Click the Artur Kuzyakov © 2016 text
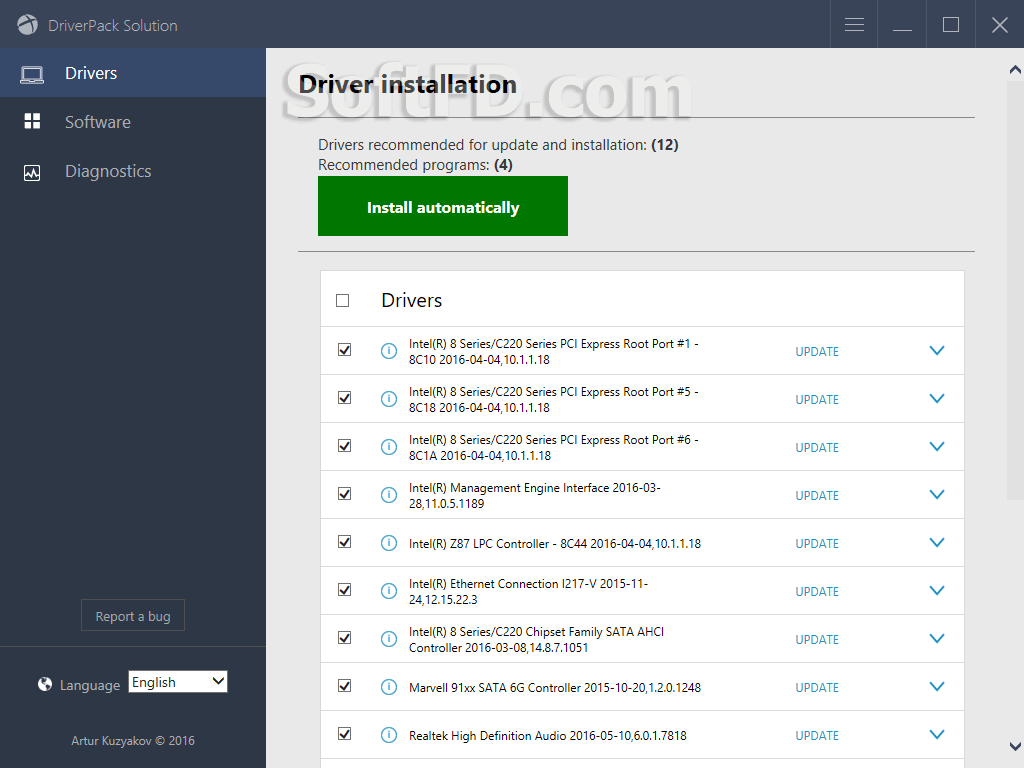The image size is (1024, 768). [133, 741]
